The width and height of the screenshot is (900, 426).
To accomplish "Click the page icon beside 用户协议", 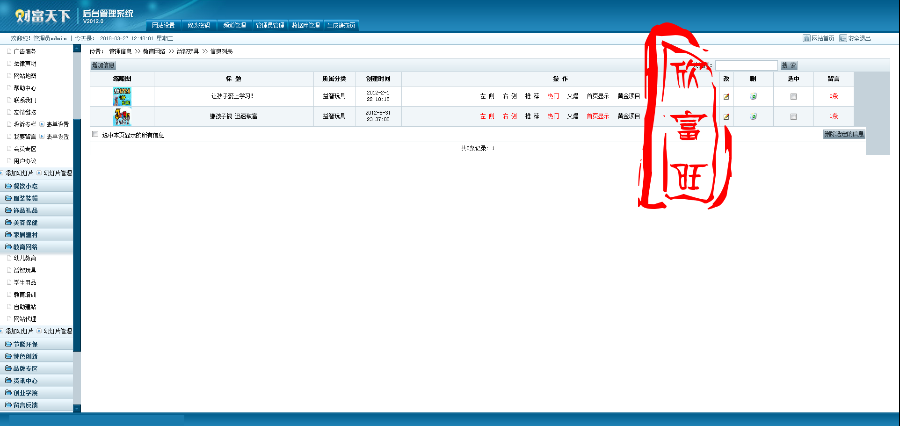I will tap(9, 161).
